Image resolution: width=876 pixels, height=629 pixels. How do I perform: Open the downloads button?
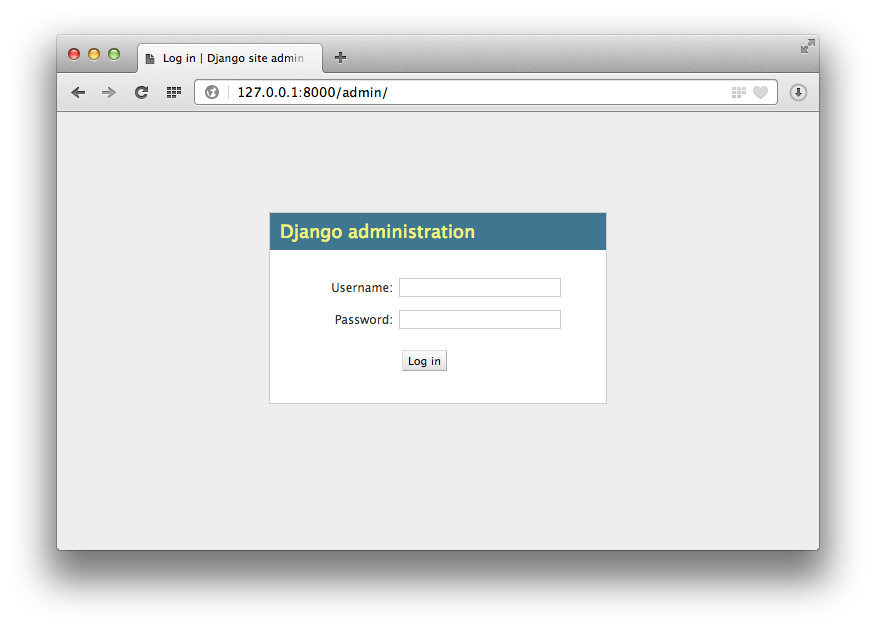798,92
